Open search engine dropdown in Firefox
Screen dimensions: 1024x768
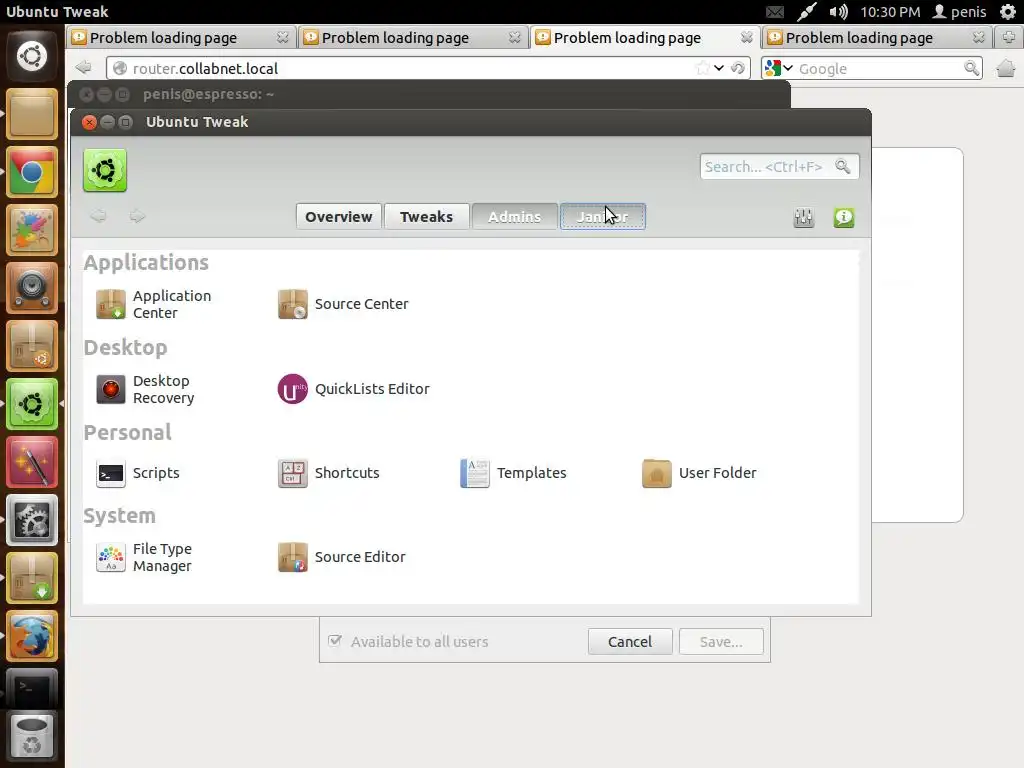coord(779,68)
